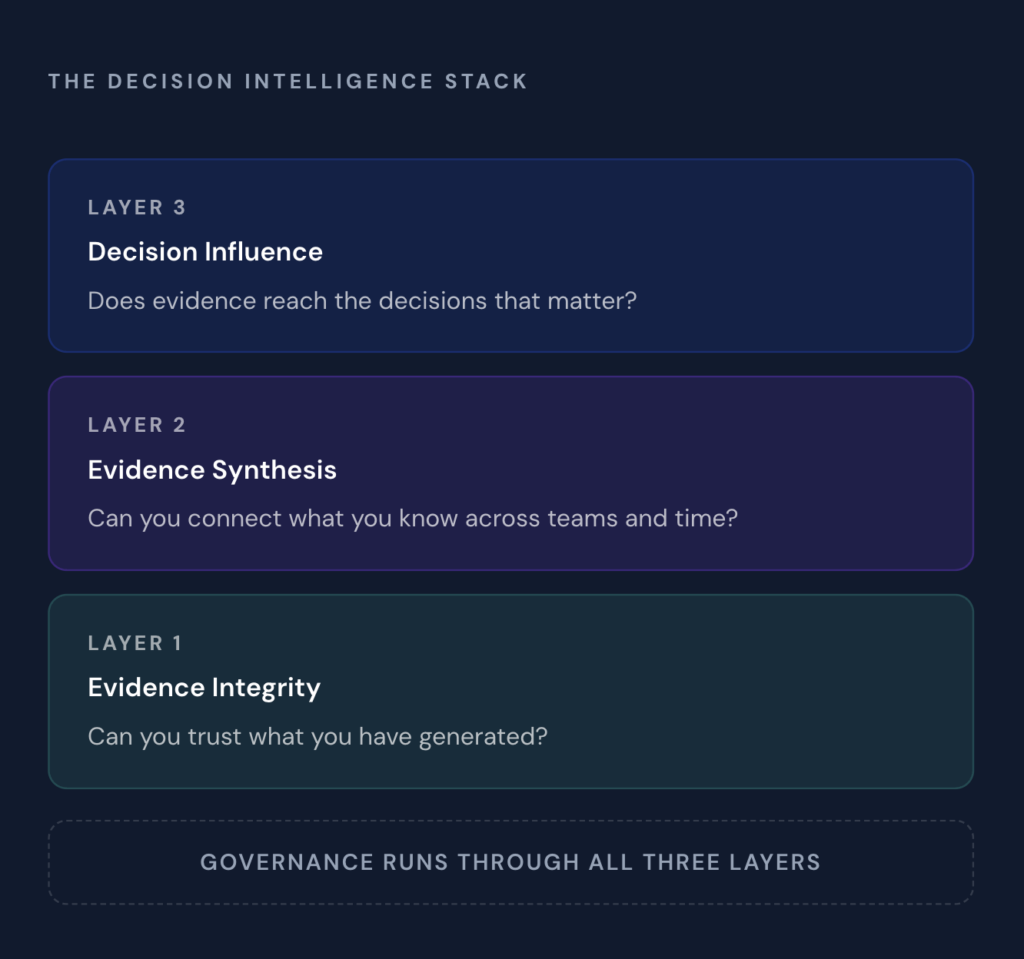This screenshot has height=959, width=1024.
Task: Click the "LAYER 1" label
Action: point(135,643)
